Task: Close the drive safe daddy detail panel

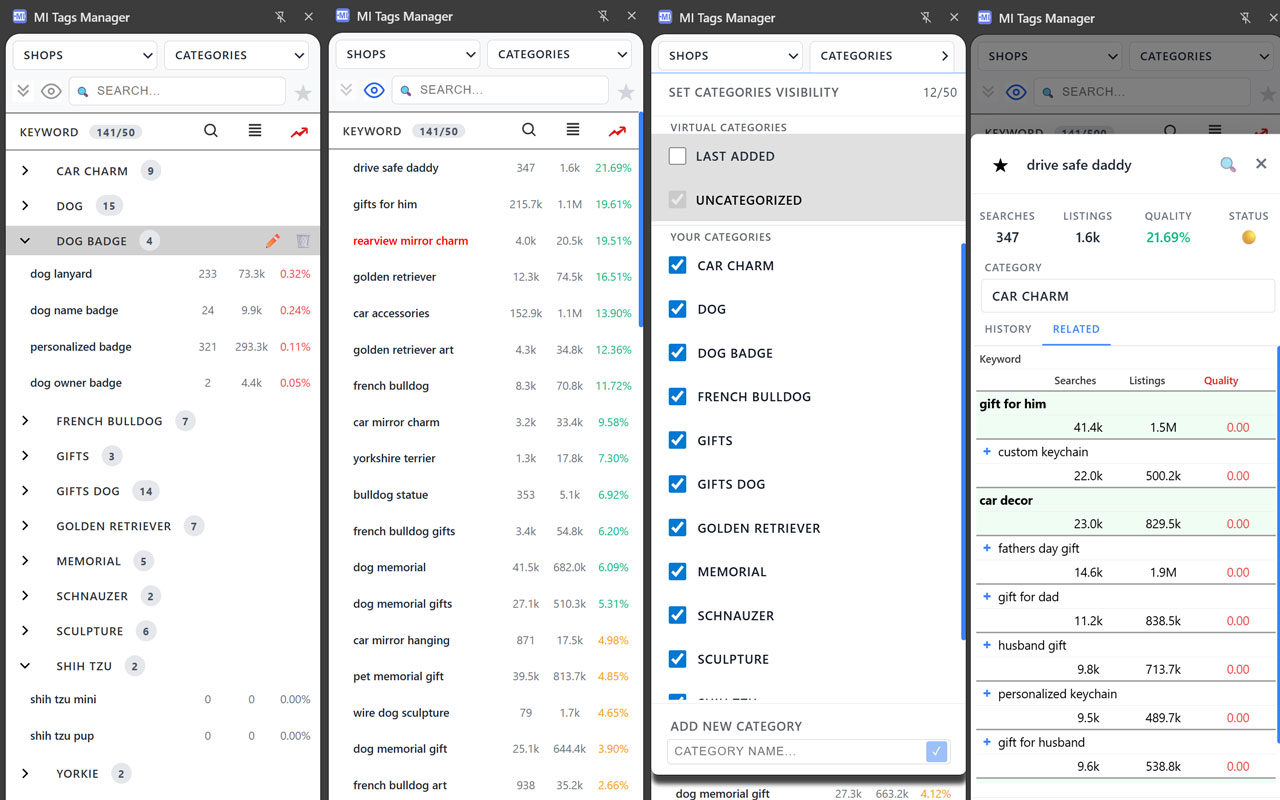Action: point(1261,164)
